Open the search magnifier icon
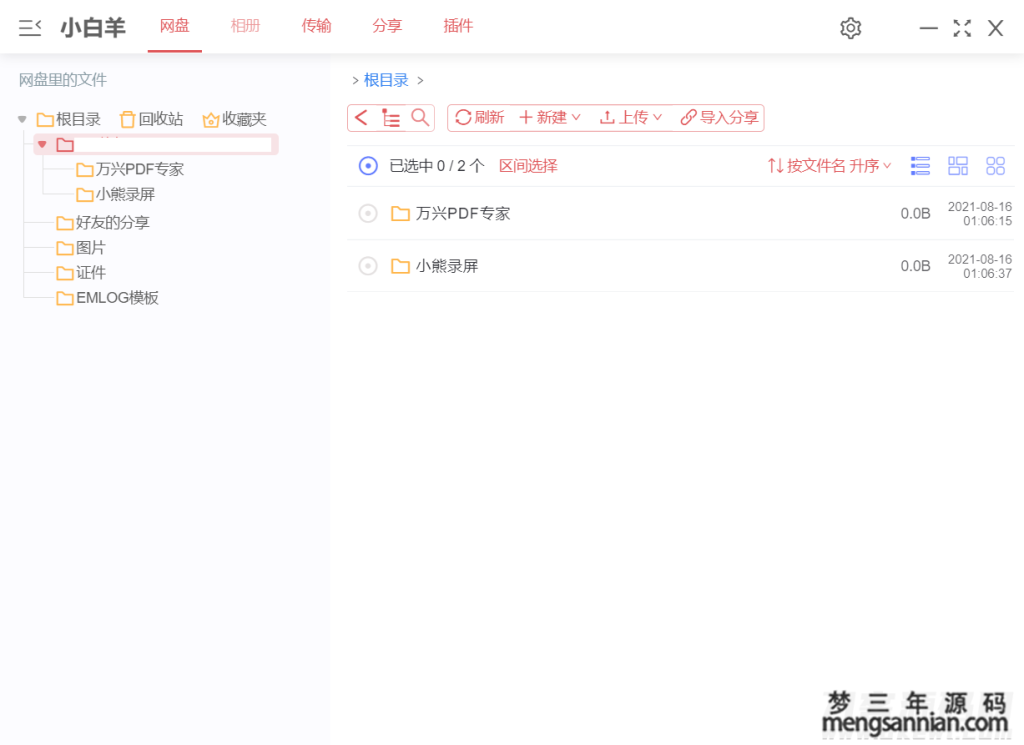 tap(420, 118)
